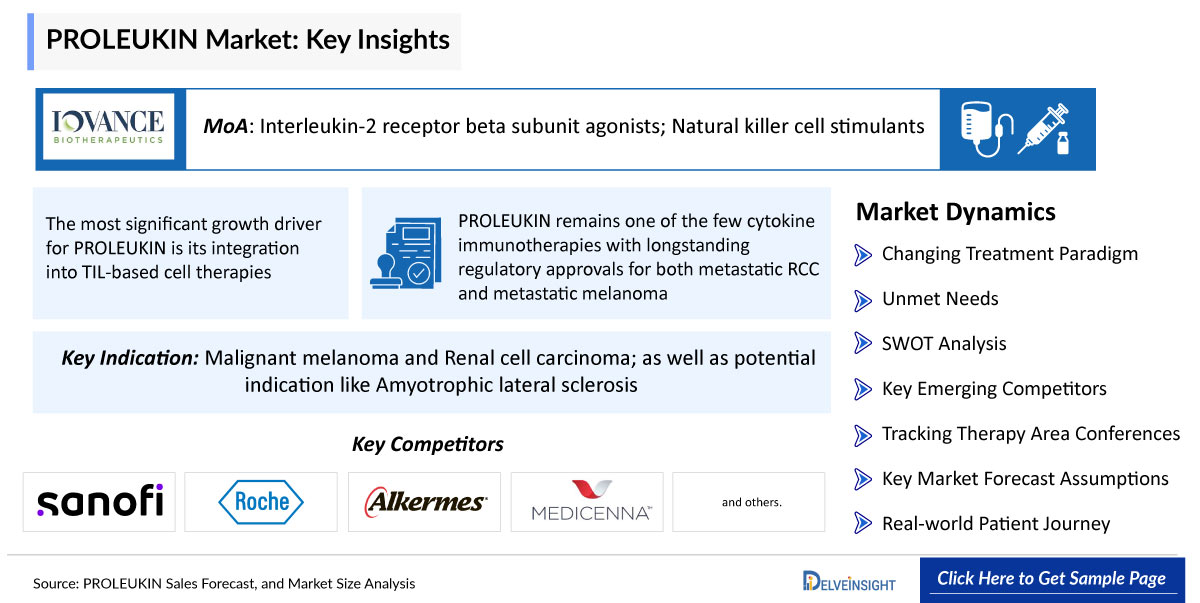The height and width of the screenshot is (603, 1200).
Task: Click the 'and others.' competitor tile
Action: pos(750,501)
